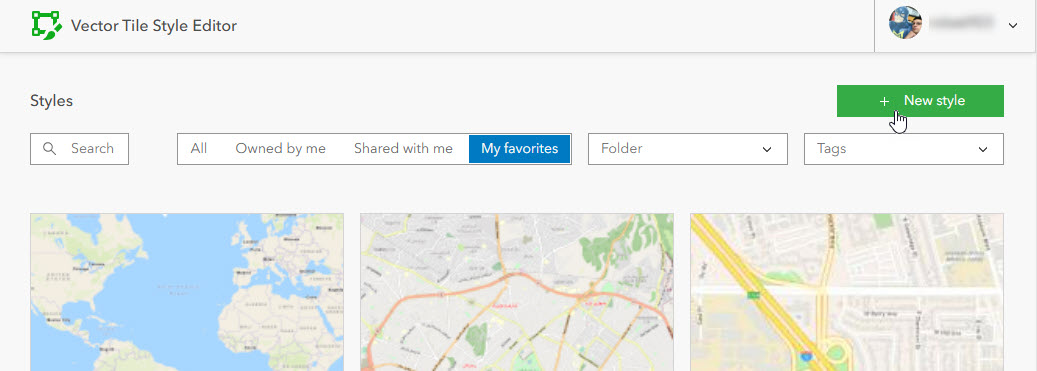Viewport: 1037px width, 371px height.
Task: Click the Tags dropdown chevron arrow
Action: pyautogui.click(x=983, y=149)
